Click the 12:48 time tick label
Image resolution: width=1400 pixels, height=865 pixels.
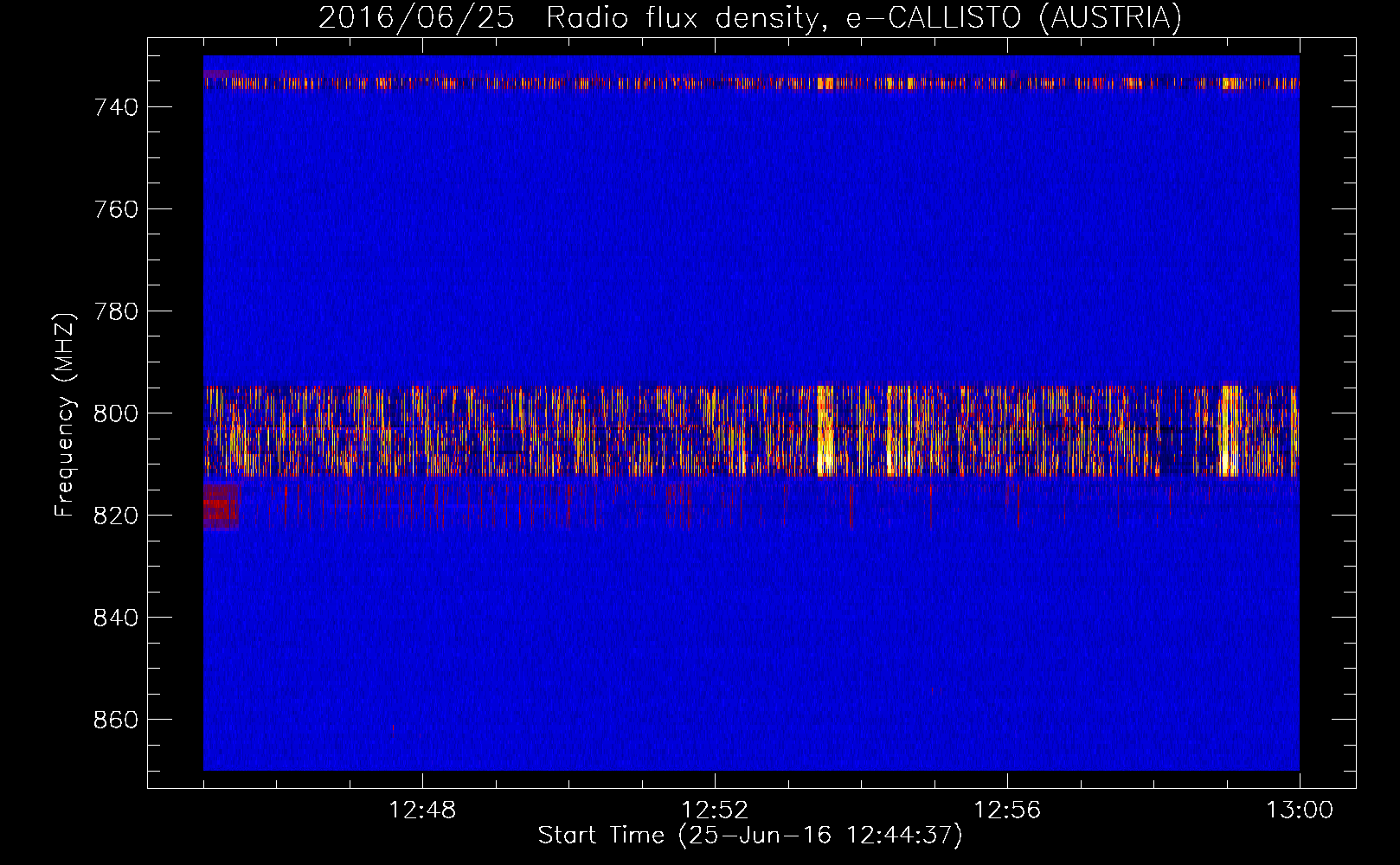coord(422,811)
